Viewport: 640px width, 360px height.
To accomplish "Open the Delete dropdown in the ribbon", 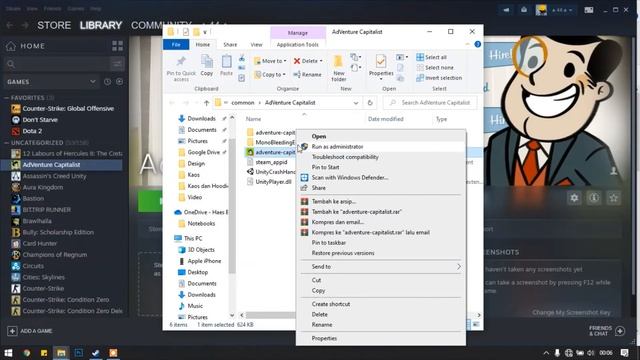I will pyautogui.click(x=308, y=61).
